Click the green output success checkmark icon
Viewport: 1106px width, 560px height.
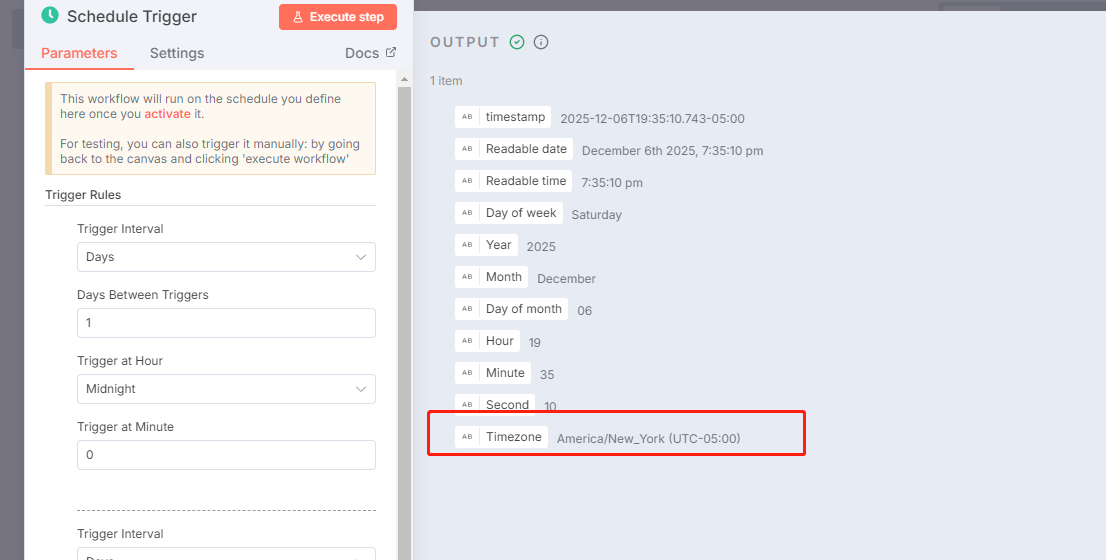tap(517, 42)
